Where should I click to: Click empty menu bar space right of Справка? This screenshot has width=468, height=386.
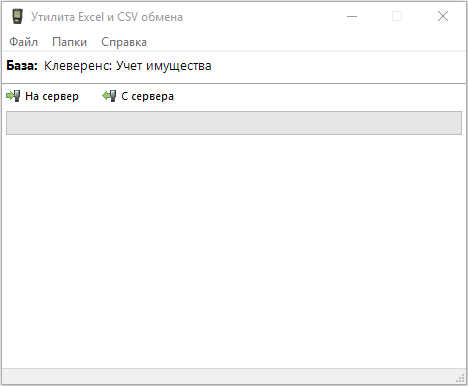pos(306,42)
